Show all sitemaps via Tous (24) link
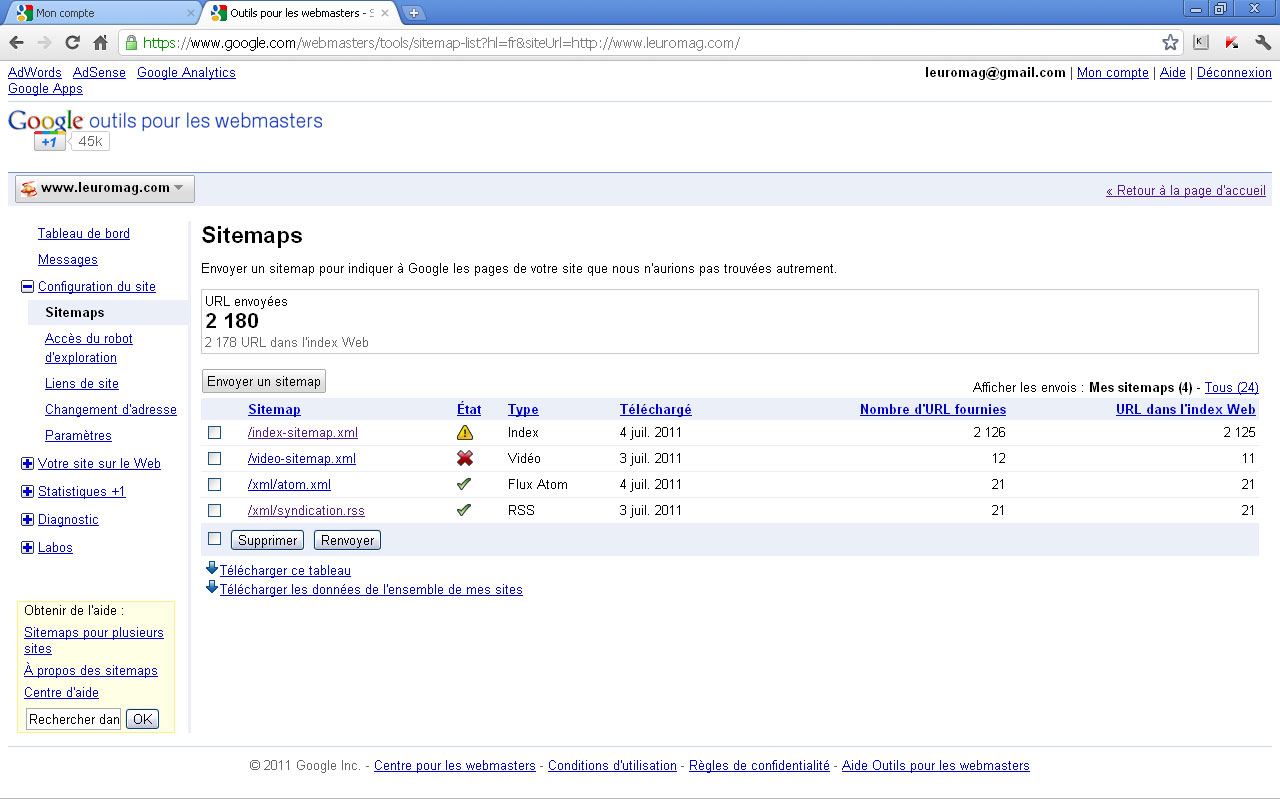Screen dimensions: 1280x800 tap(1231, 388)
